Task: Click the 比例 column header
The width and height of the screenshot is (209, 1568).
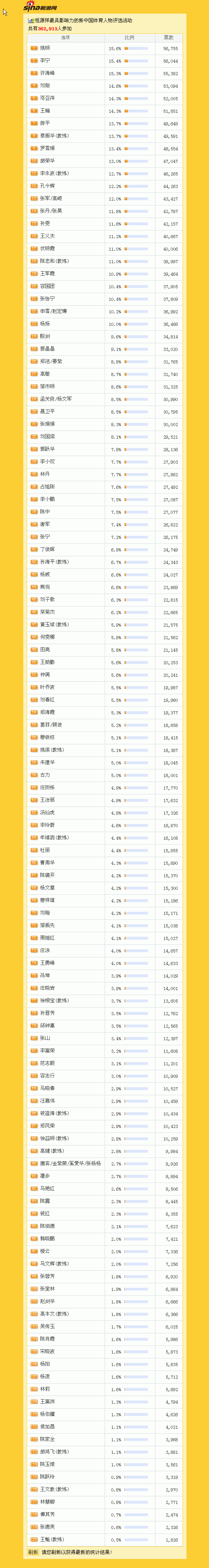Action: 129,38
